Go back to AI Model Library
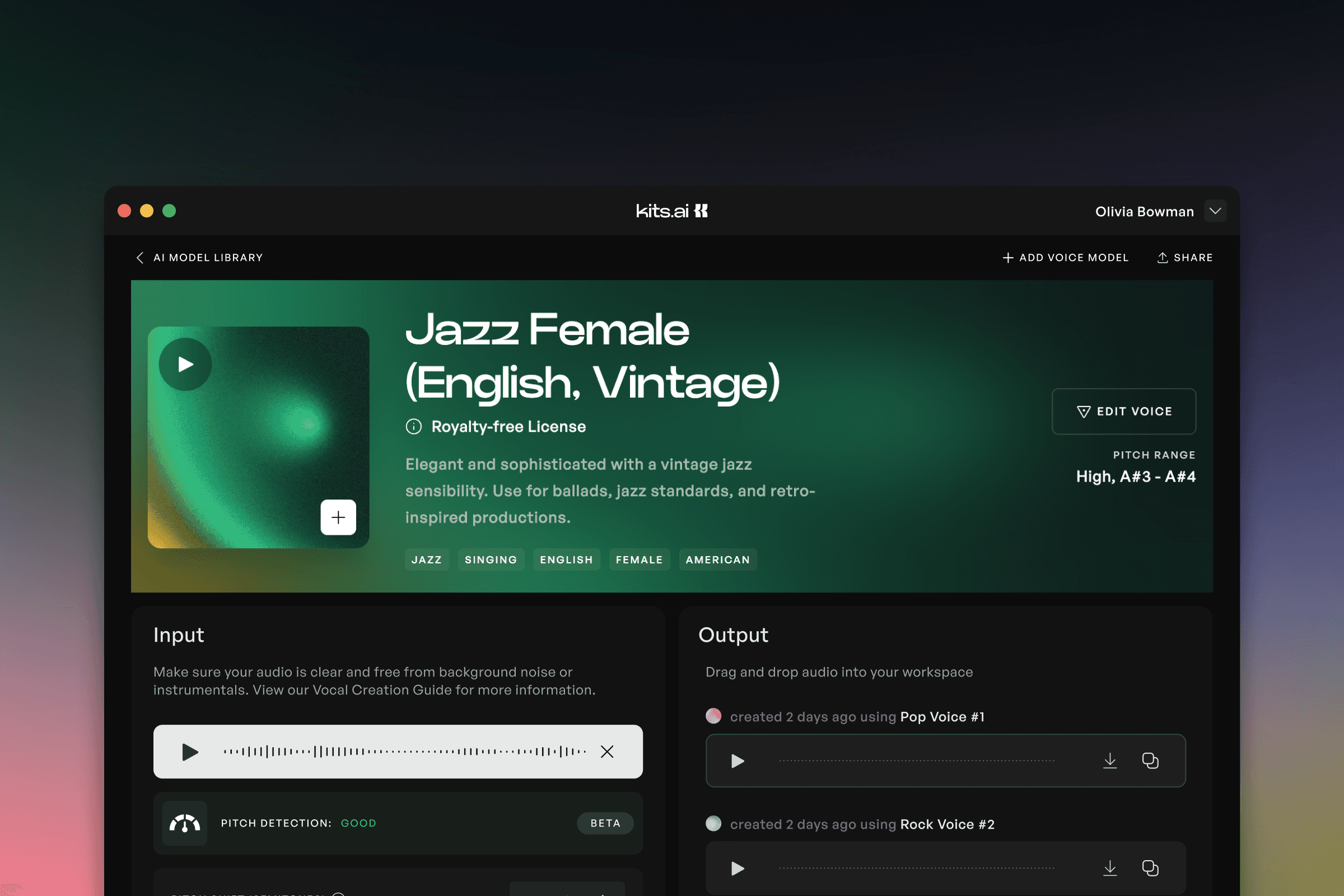Image resolution: width=1344 pixels, height=896 pixels. click(x=208, y=258)
